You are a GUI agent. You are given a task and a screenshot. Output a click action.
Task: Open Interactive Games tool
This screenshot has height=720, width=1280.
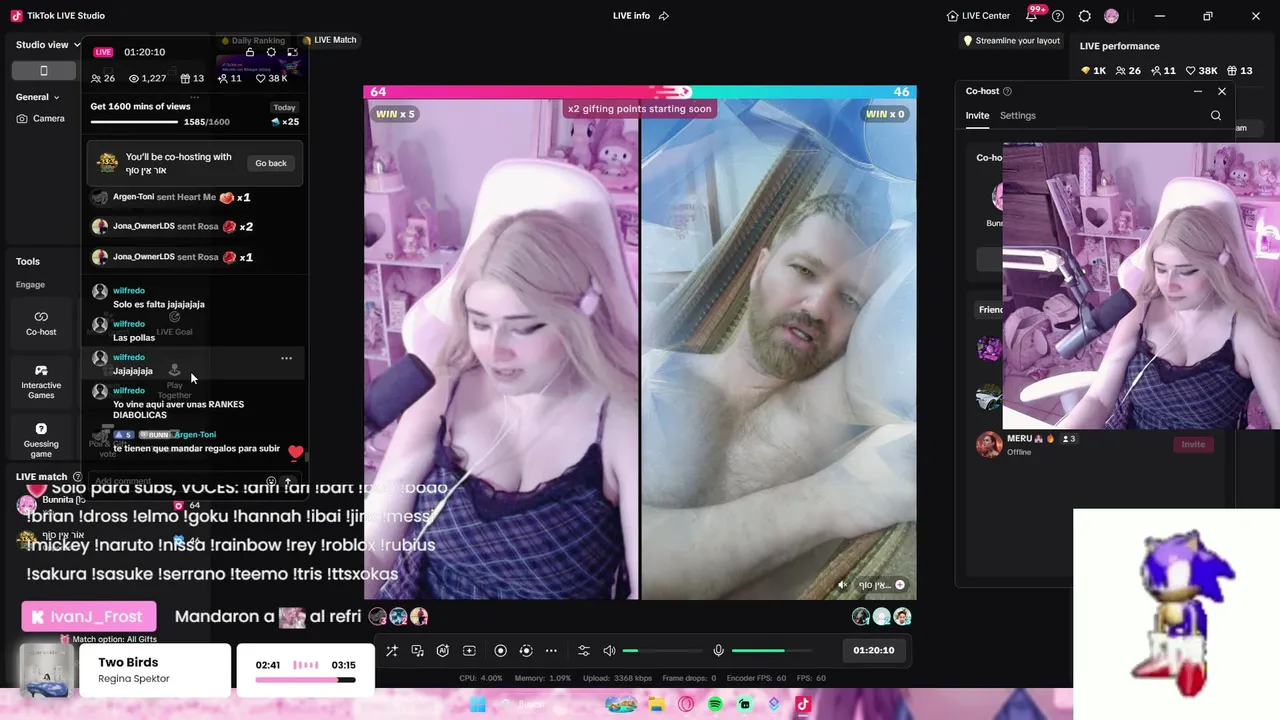[x=41, y=382]
